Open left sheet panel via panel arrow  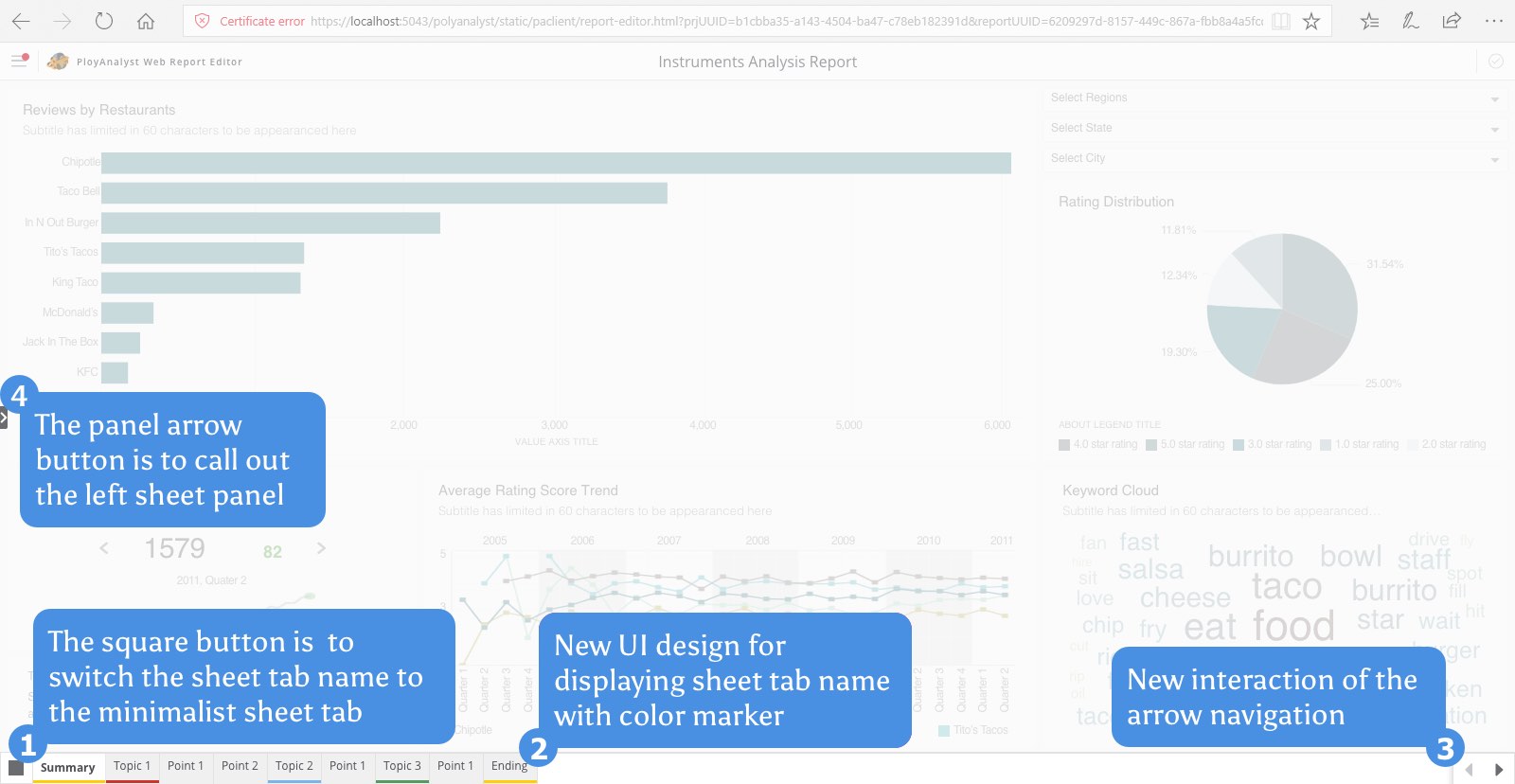[4, 418]
